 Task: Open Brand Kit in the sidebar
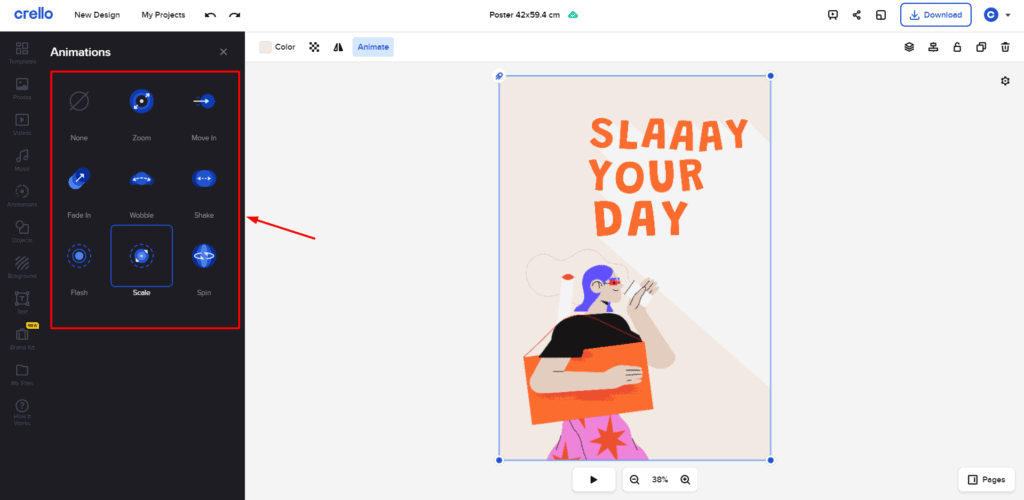tap(22, 339)
